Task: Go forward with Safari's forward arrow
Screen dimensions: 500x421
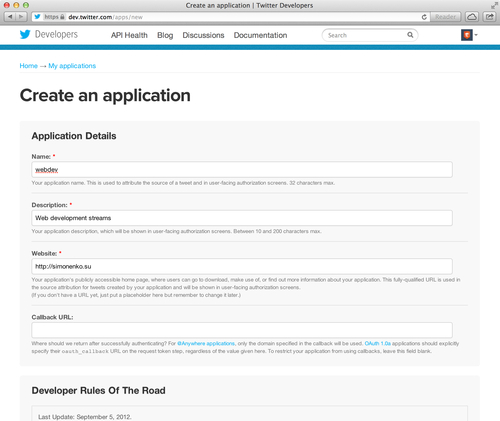Action: click(21, 16)
